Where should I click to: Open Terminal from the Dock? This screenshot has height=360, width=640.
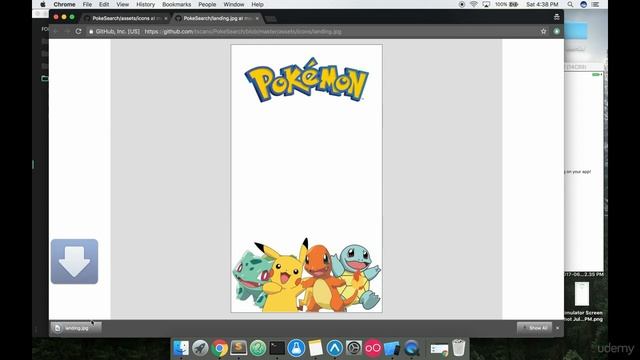(277, 348)
